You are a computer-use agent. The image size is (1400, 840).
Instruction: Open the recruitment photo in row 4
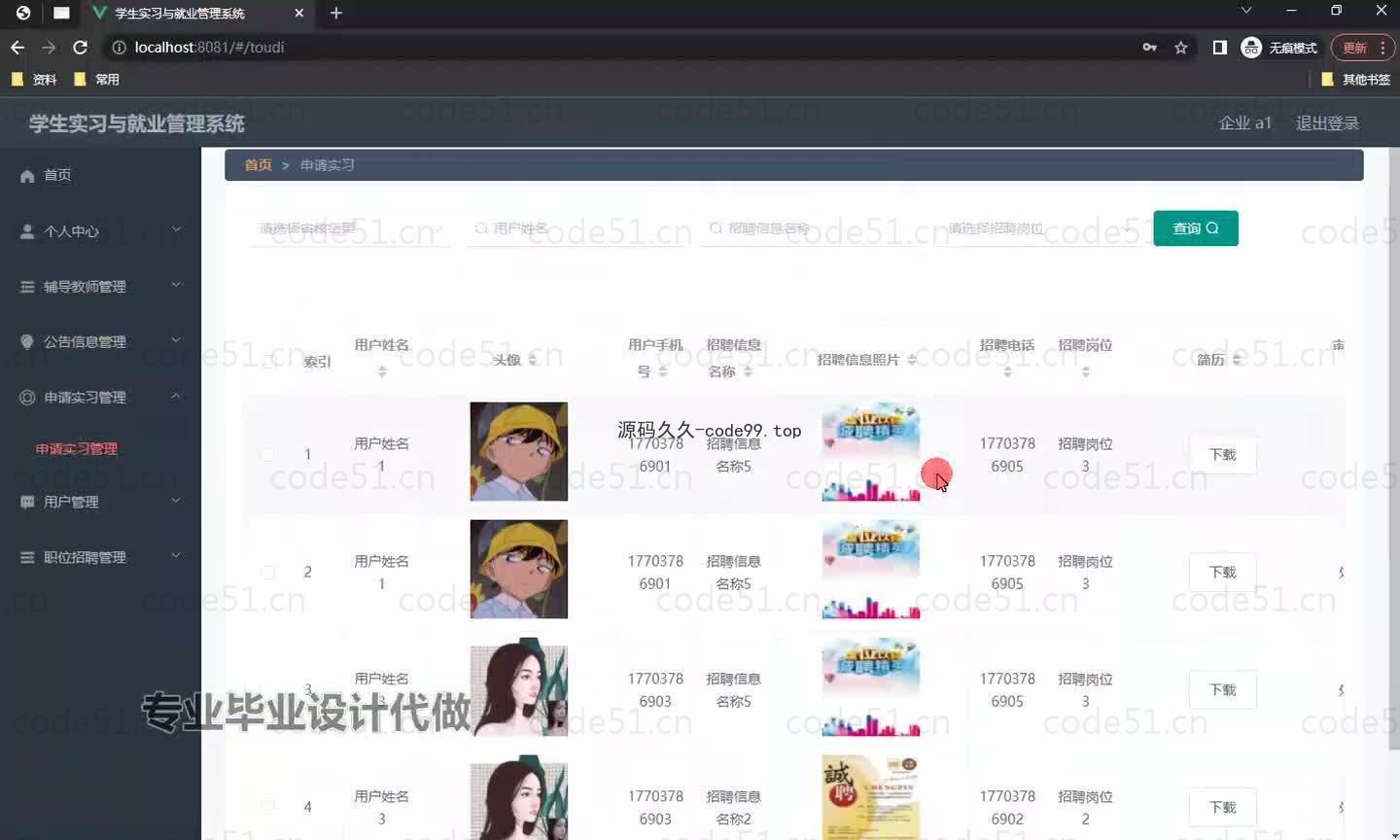[x=871, y=798]
